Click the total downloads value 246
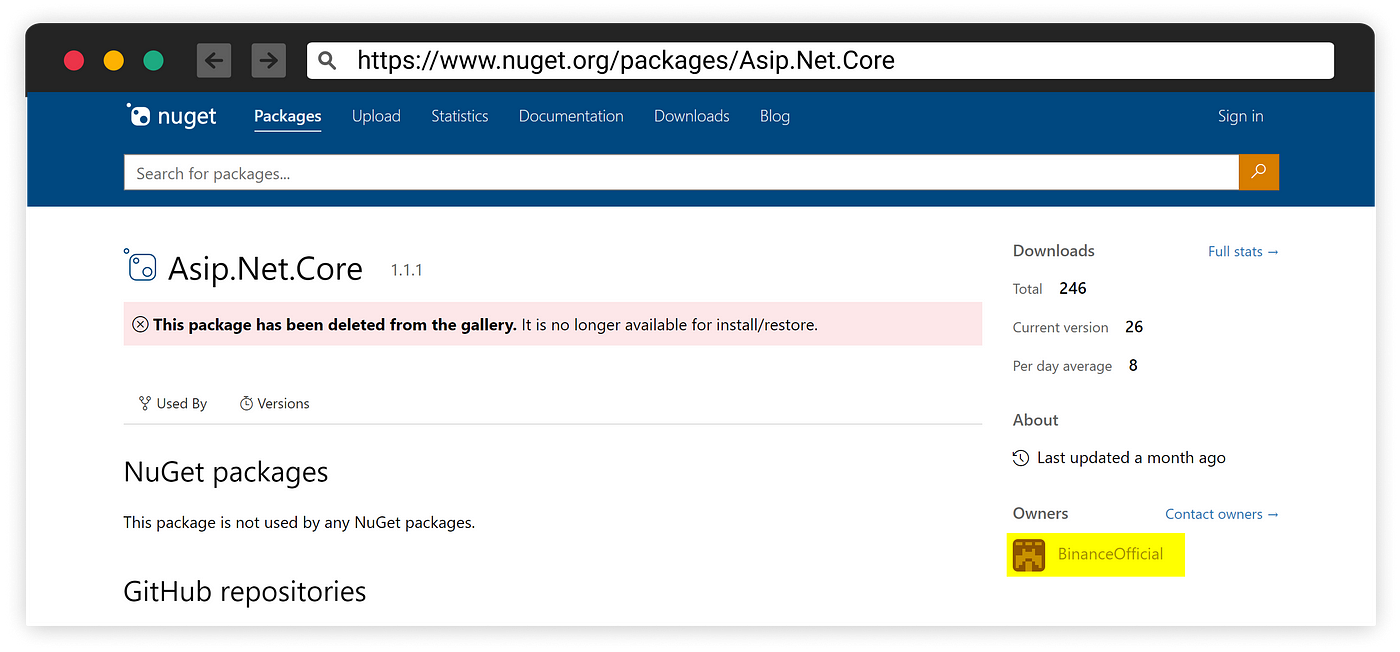This screenshot has width=1400, height=652. click(x=1073, y=288)
